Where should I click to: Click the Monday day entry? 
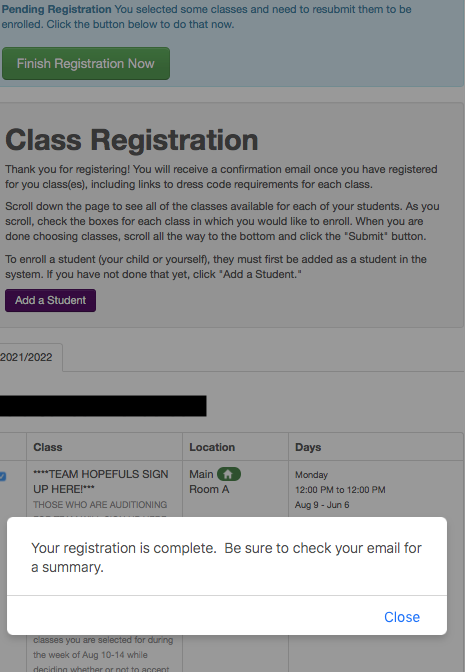pyautogui.click(x=312, y=474)
